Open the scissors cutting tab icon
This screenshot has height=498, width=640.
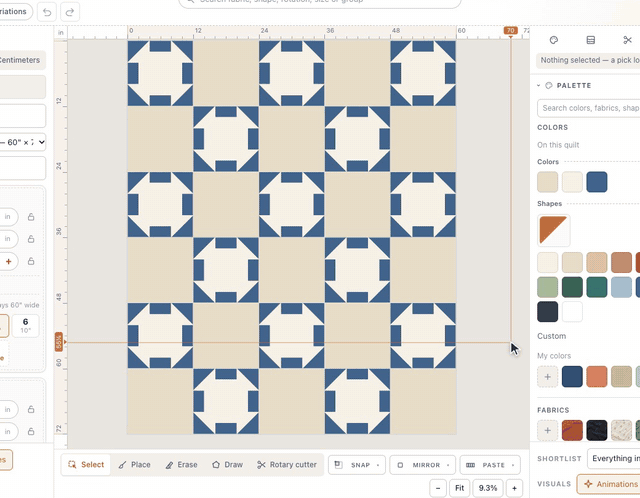(627, 40)
